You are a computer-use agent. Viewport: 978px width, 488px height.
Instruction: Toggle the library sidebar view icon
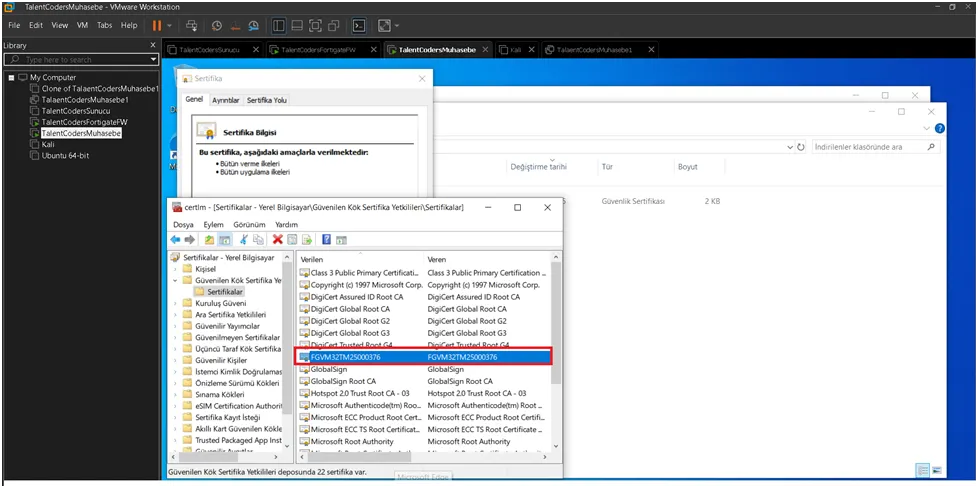pos(278,26)
